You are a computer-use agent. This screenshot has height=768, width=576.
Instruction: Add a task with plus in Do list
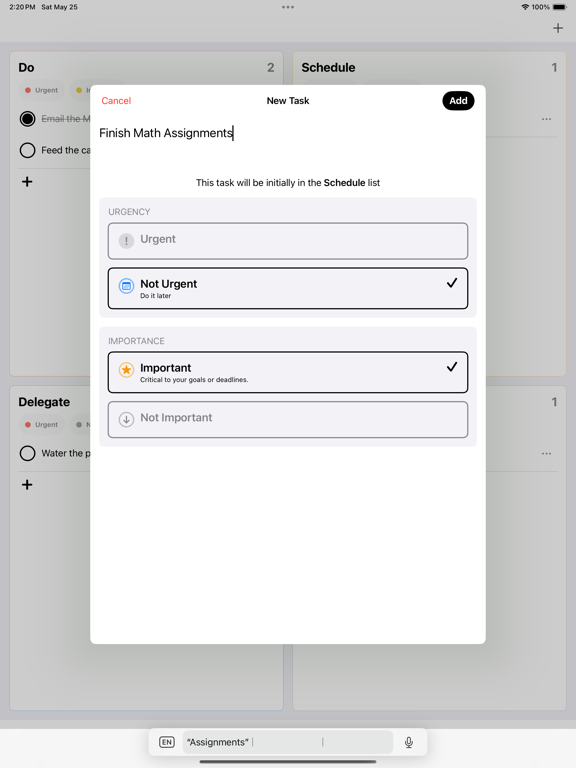pyautogui.click(x=27, y=182)
